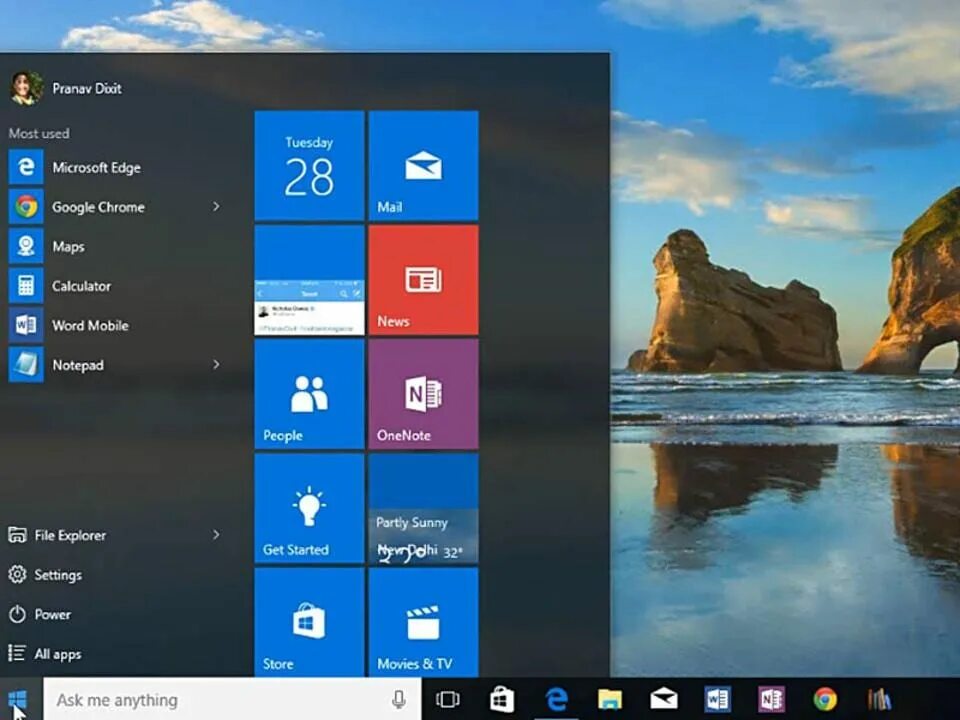This screenshot has width=960, height=720.
Task: Open the Twitter live tile thumbnail
Action: [309, 280]
